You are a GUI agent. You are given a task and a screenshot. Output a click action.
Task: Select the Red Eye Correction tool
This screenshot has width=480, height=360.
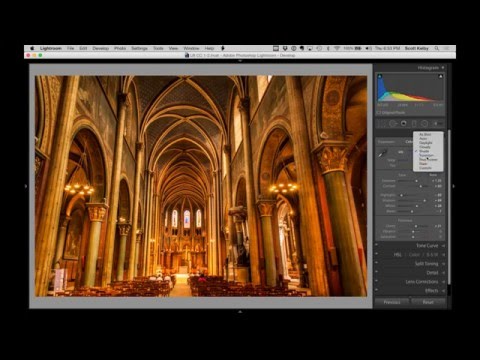tap(404, 123)
